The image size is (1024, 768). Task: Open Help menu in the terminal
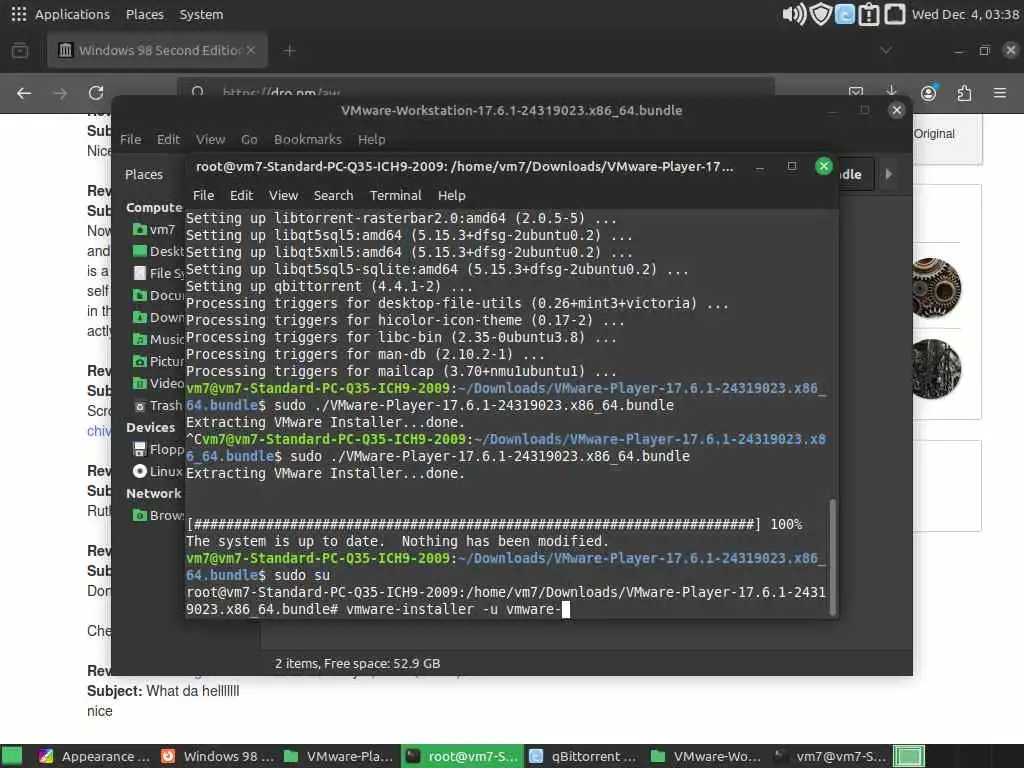click(x=451, y=195)
